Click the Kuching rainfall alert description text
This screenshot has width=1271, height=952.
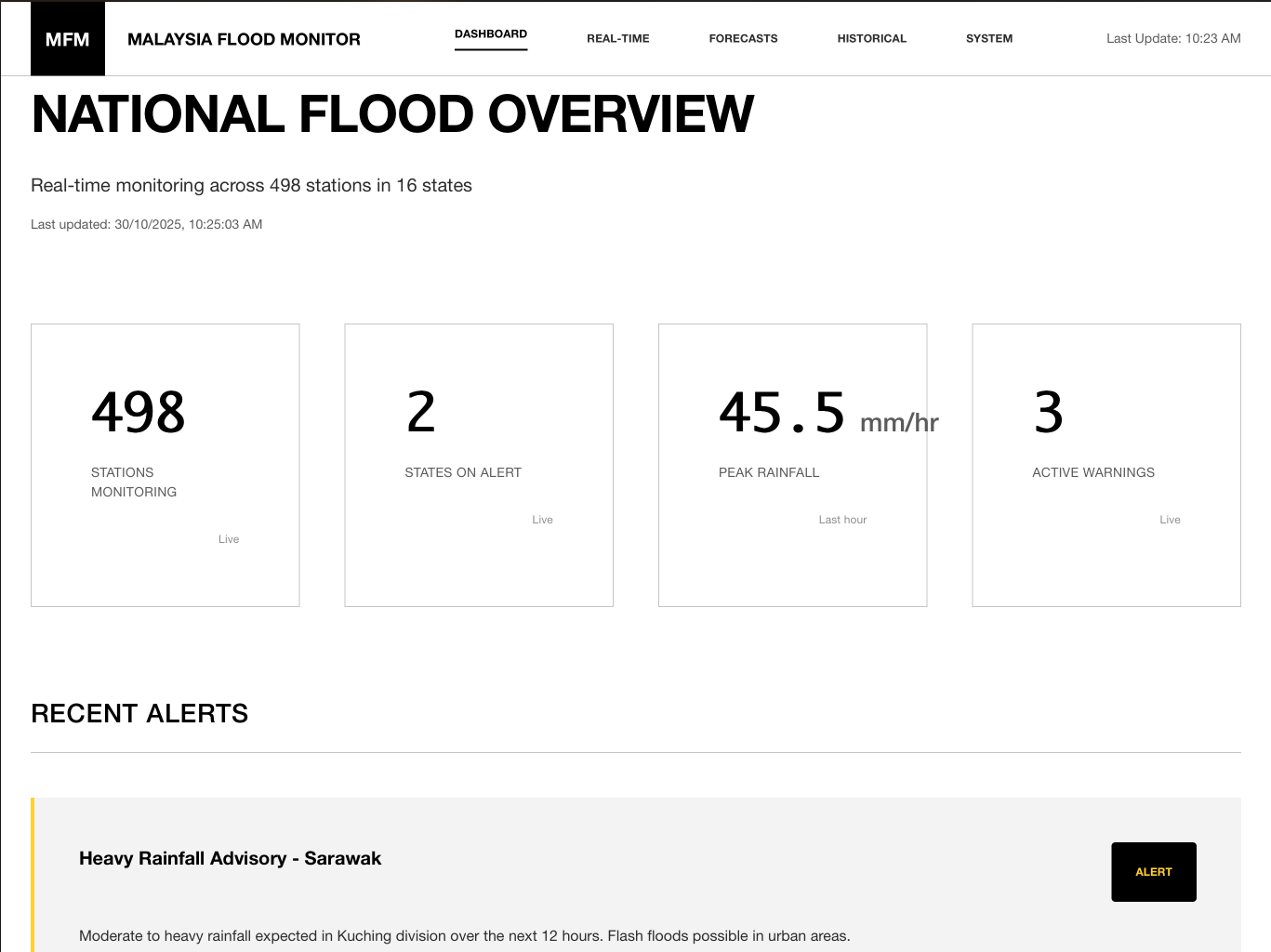[x=464, y=935]
